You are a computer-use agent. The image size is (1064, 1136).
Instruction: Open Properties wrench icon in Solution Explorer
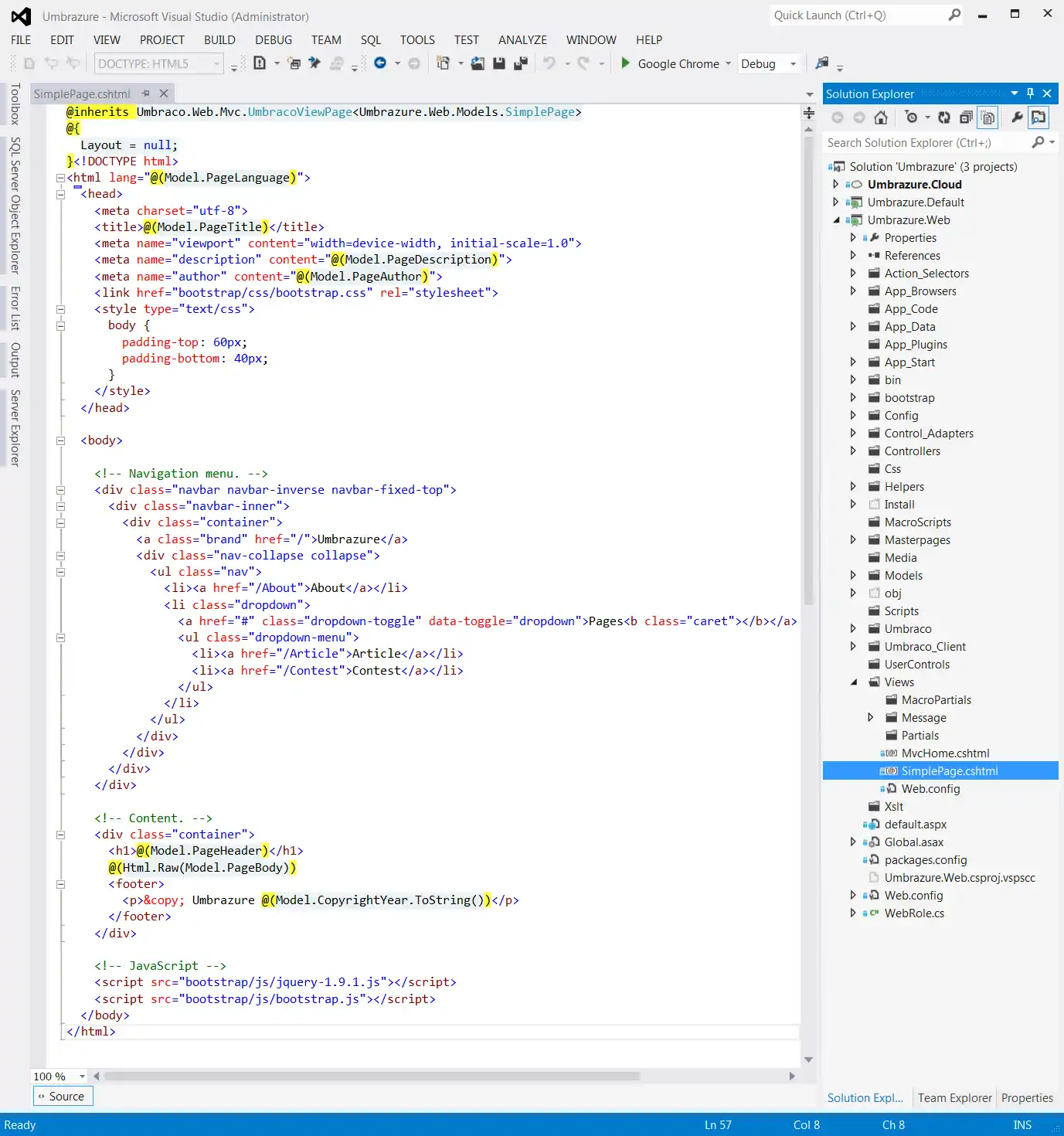[1017, 117]
